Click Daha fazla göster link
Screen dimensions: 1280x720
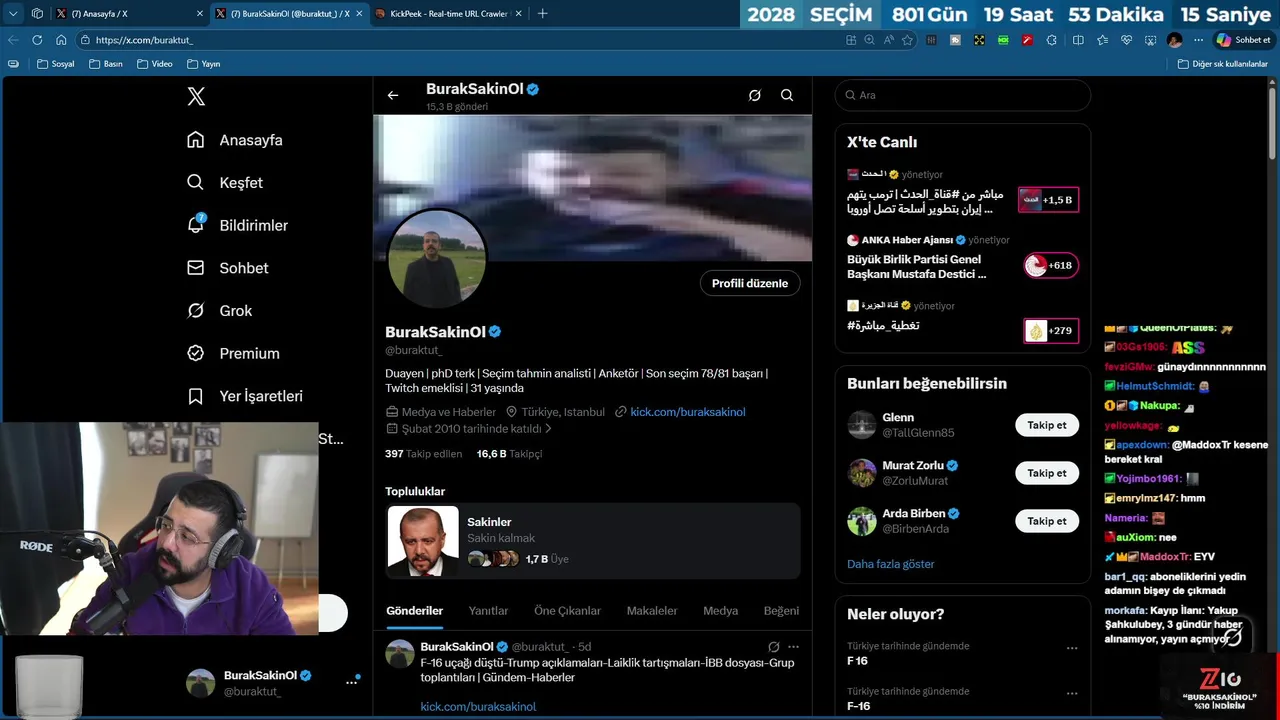pos(891,564)
